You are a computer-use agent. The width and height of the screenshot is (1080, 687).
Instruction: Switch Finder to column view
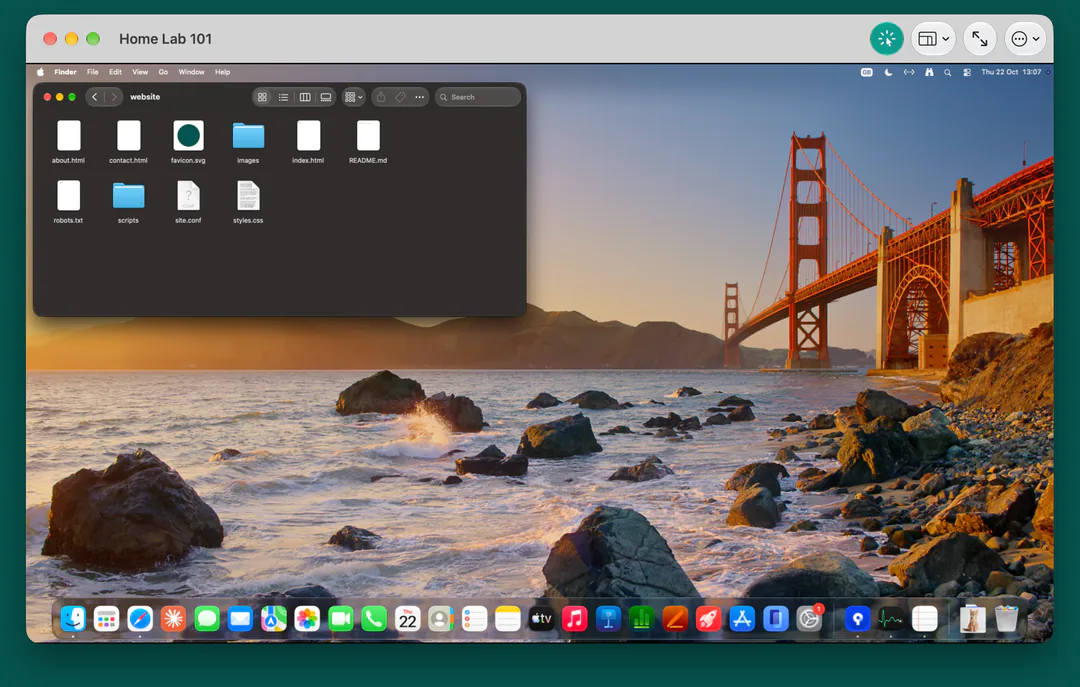click(304, 97)
